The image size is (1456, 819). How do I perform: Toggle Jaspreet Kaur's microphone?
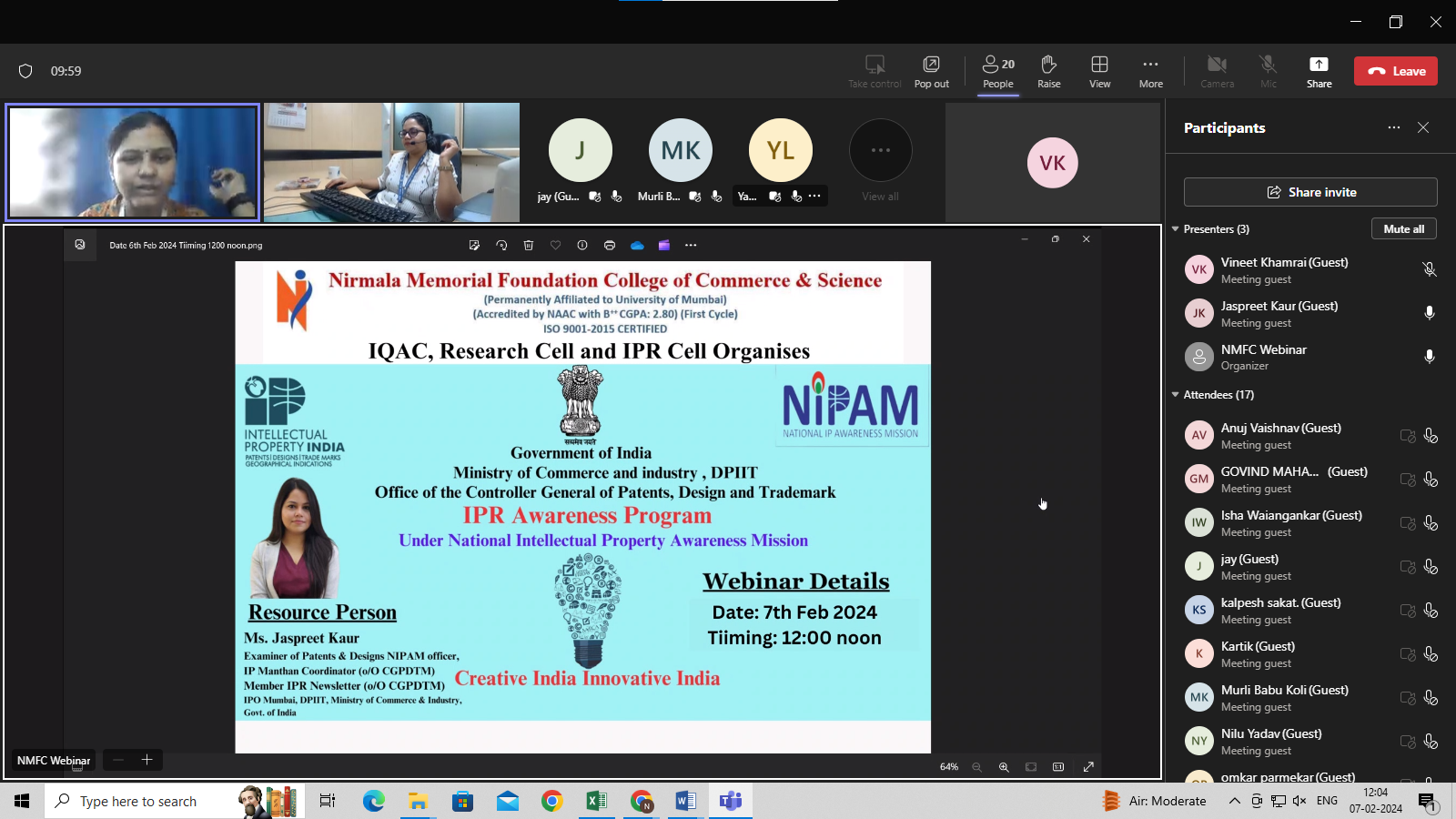[x=1430, y=313]
